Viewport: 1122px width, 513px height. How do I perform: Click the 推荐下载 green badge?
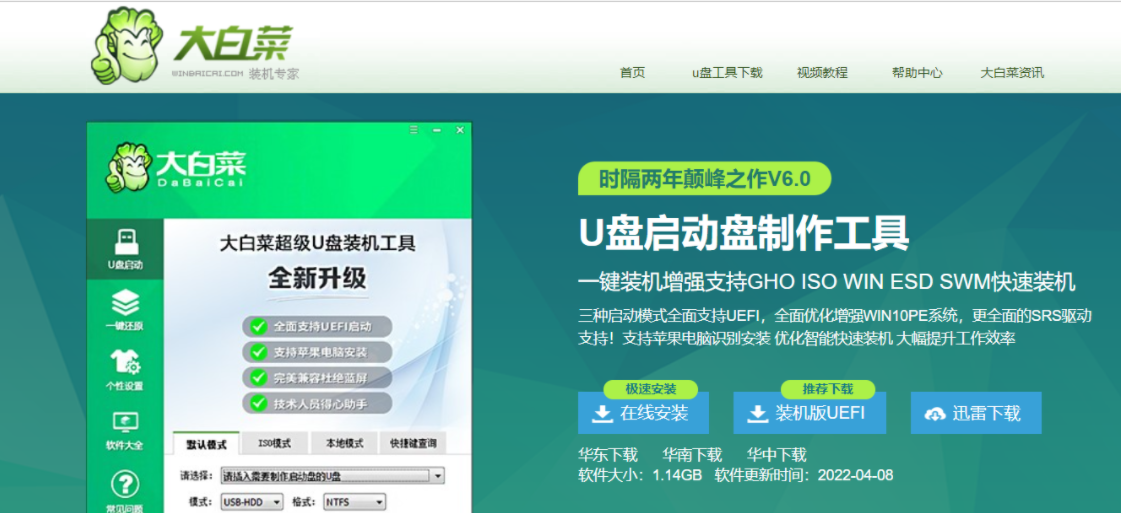tap(828, 389)
